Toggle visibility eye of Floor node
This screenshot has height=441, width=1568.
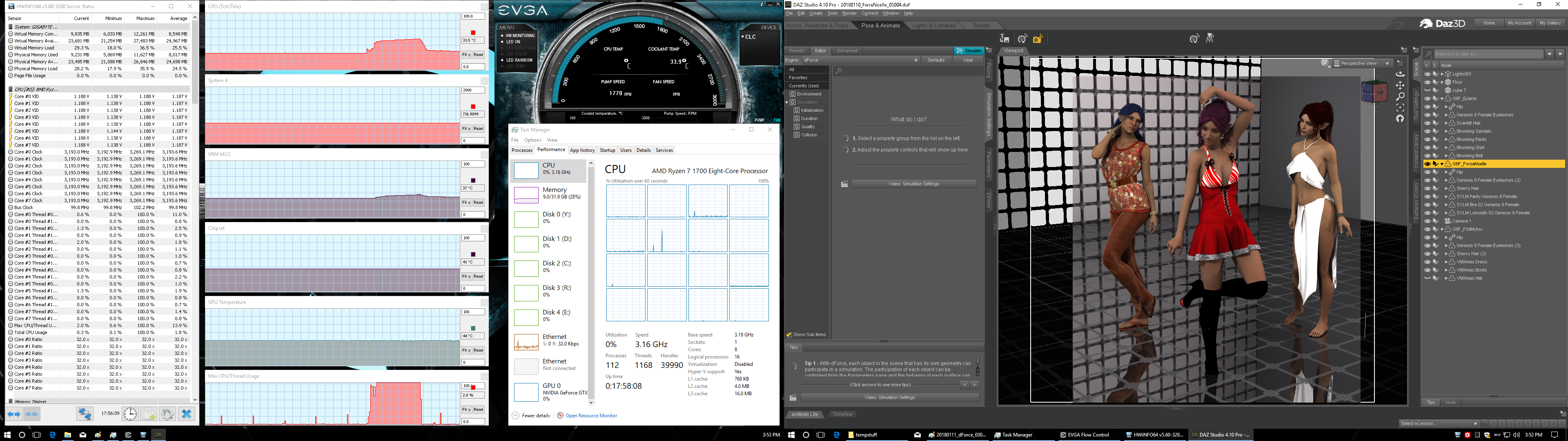(1428, 82)
